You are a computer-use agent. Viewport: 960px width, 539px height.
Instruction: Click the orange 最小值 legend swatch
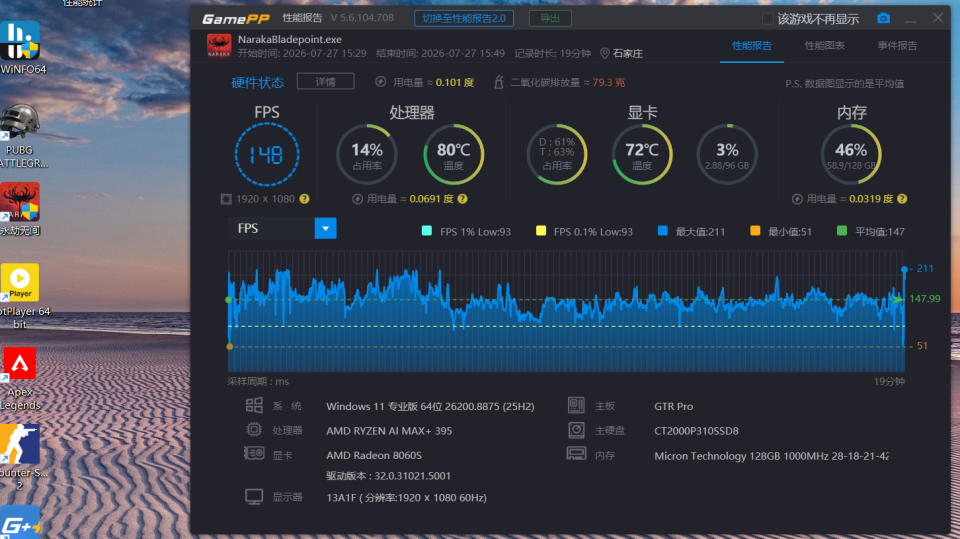coord(755,231)
